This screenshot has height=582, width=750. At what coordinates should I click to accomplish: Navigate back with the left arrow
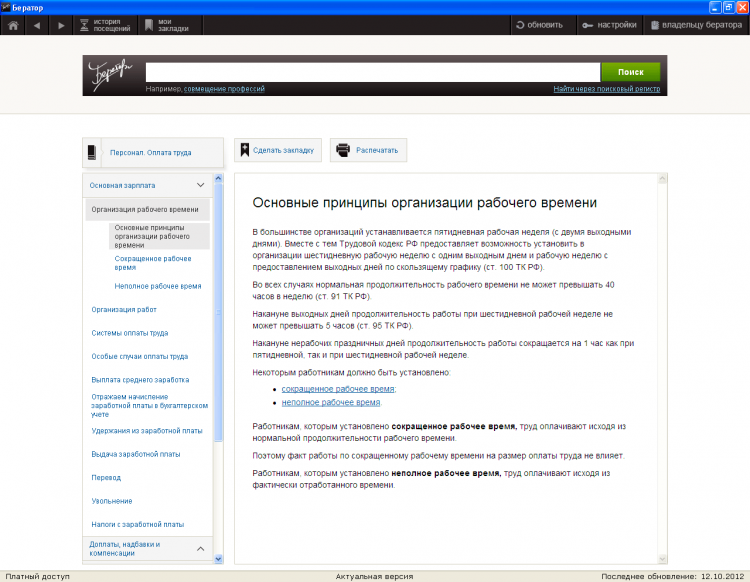click(37, 25)
